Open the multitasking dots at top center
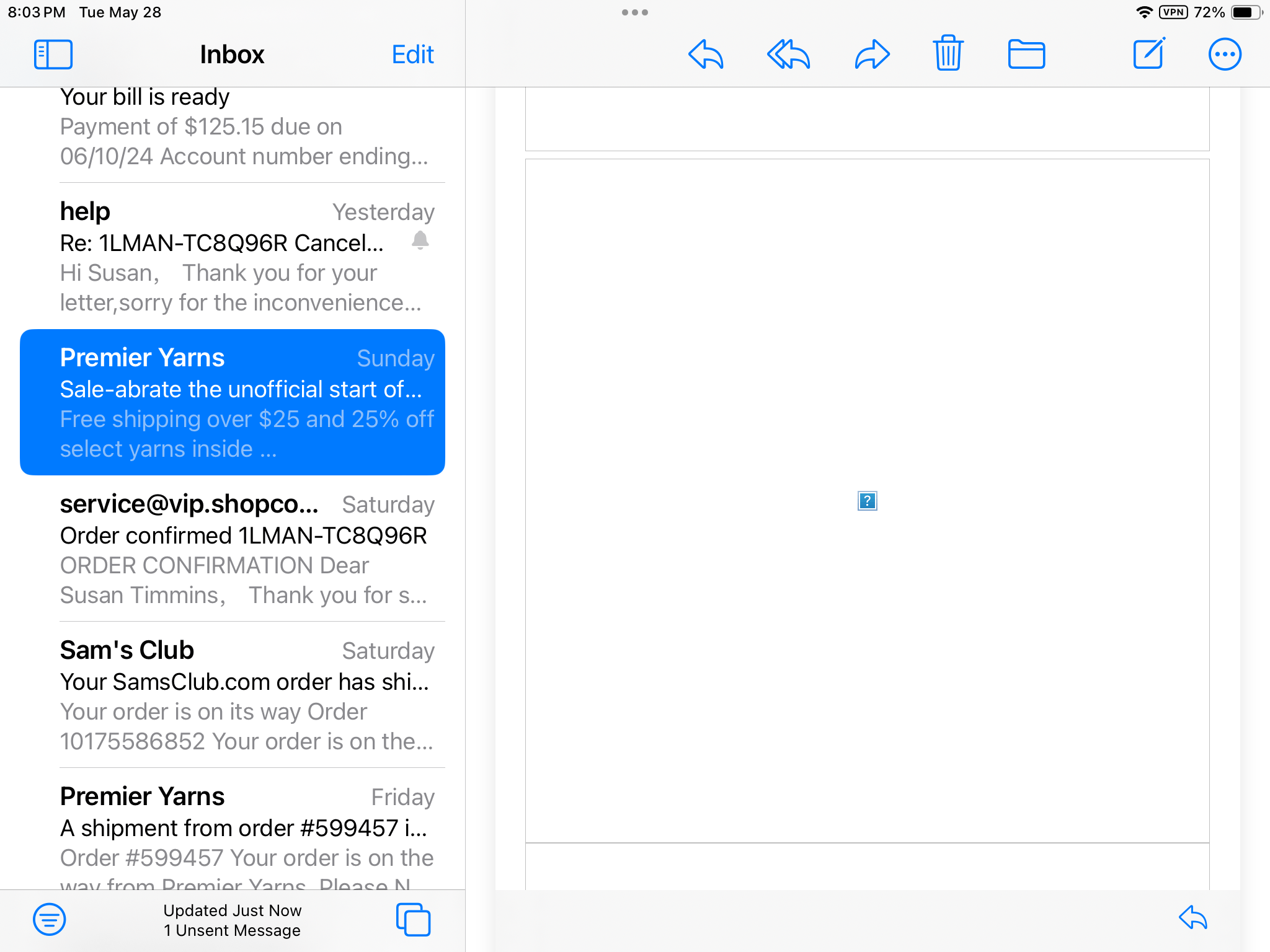1270x952 pixels. point(634,12)
